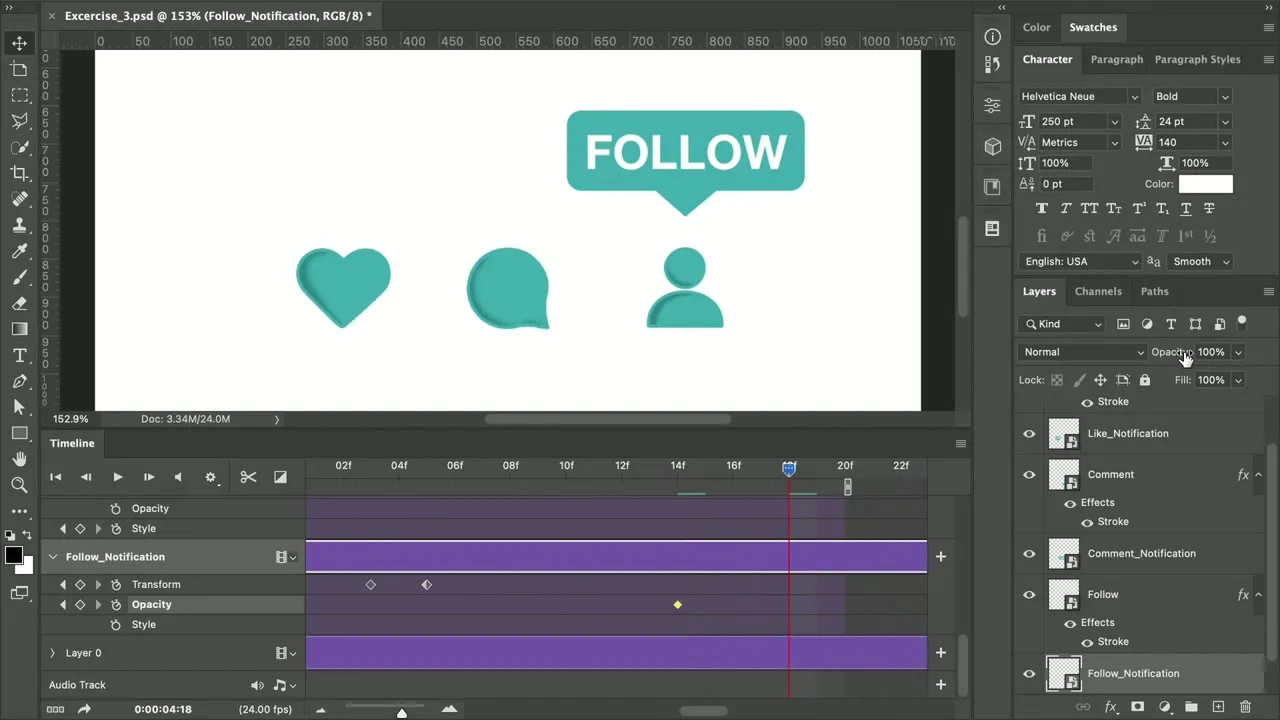Open the font family dropdown
Image resolution: width=1280 pixels, height=720 pixels.
(x=1080, y=97)
